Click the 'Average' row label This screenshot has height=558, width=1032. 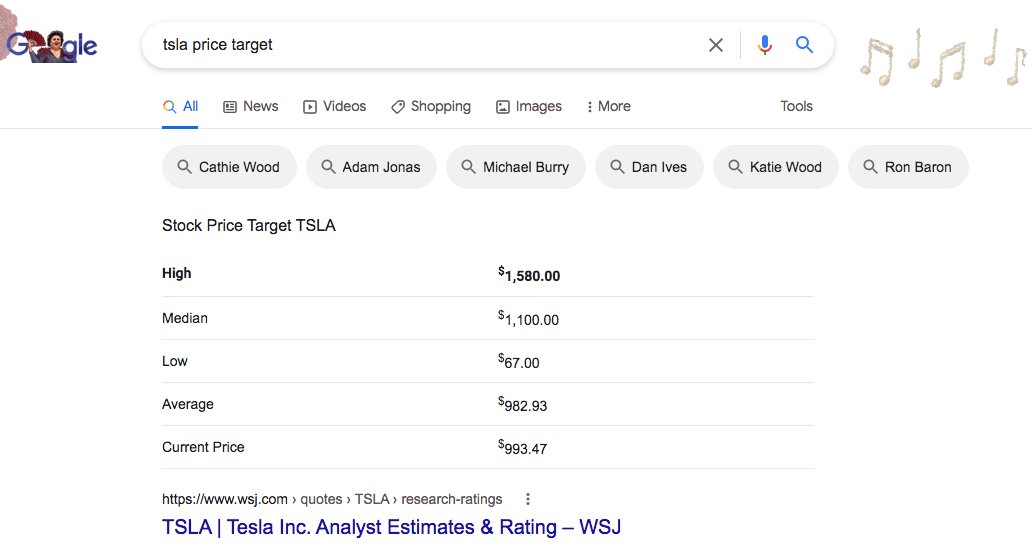[188, 405]
